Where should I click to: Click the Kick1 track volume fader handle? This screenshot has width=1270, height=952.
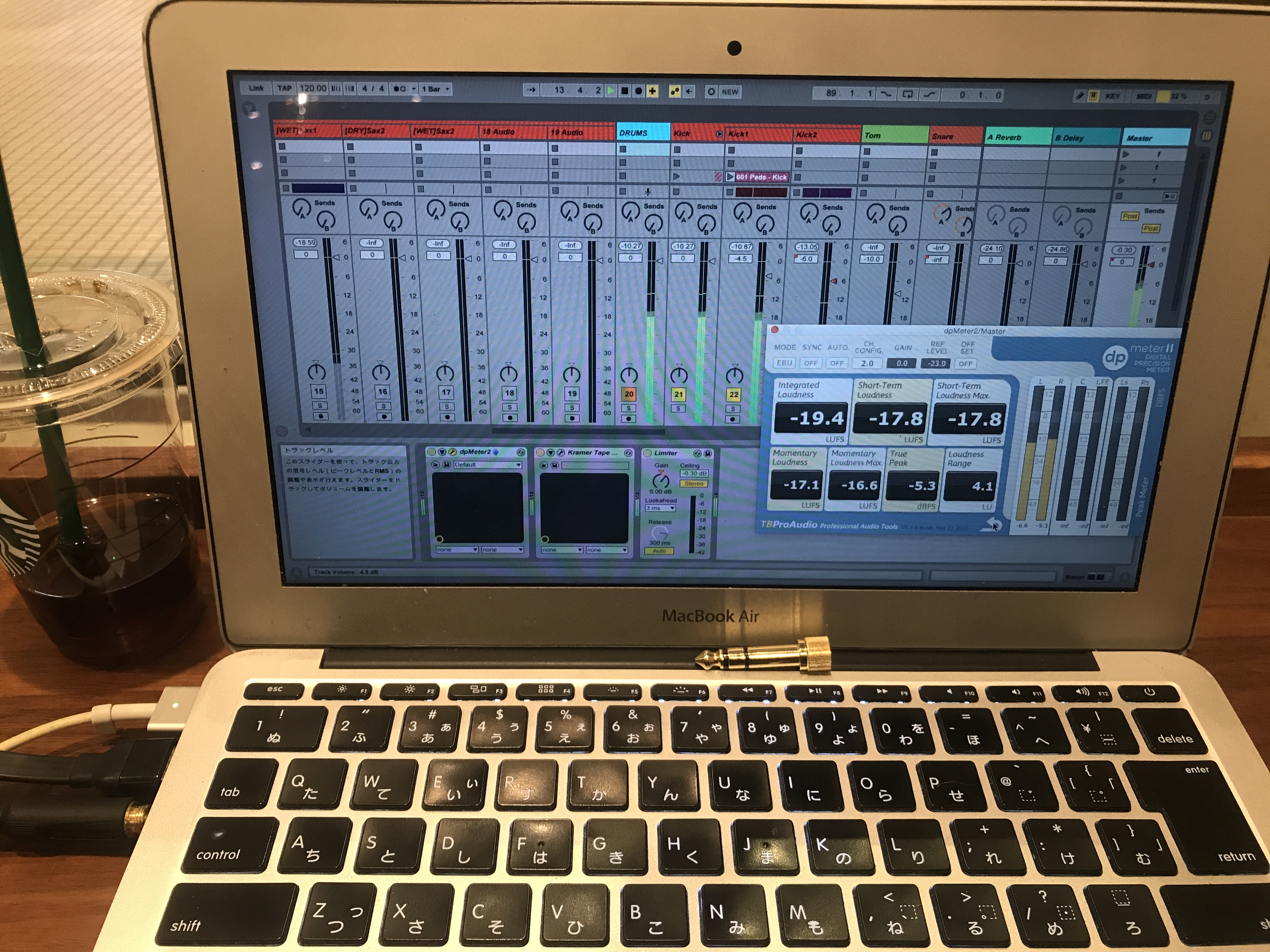[768, 276]
